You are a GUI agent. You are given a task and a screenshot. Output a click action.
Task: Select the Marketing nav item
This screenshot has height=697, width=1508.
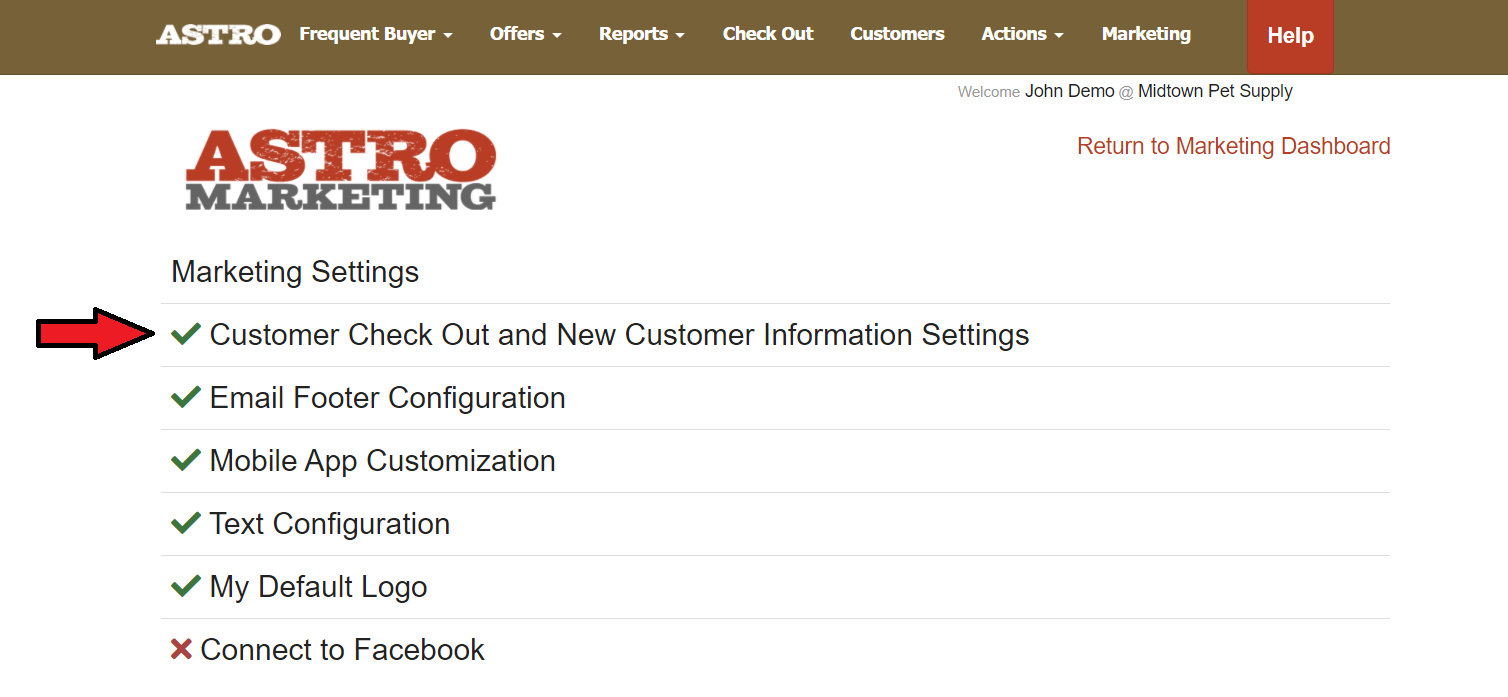(x=1146, y=34)
